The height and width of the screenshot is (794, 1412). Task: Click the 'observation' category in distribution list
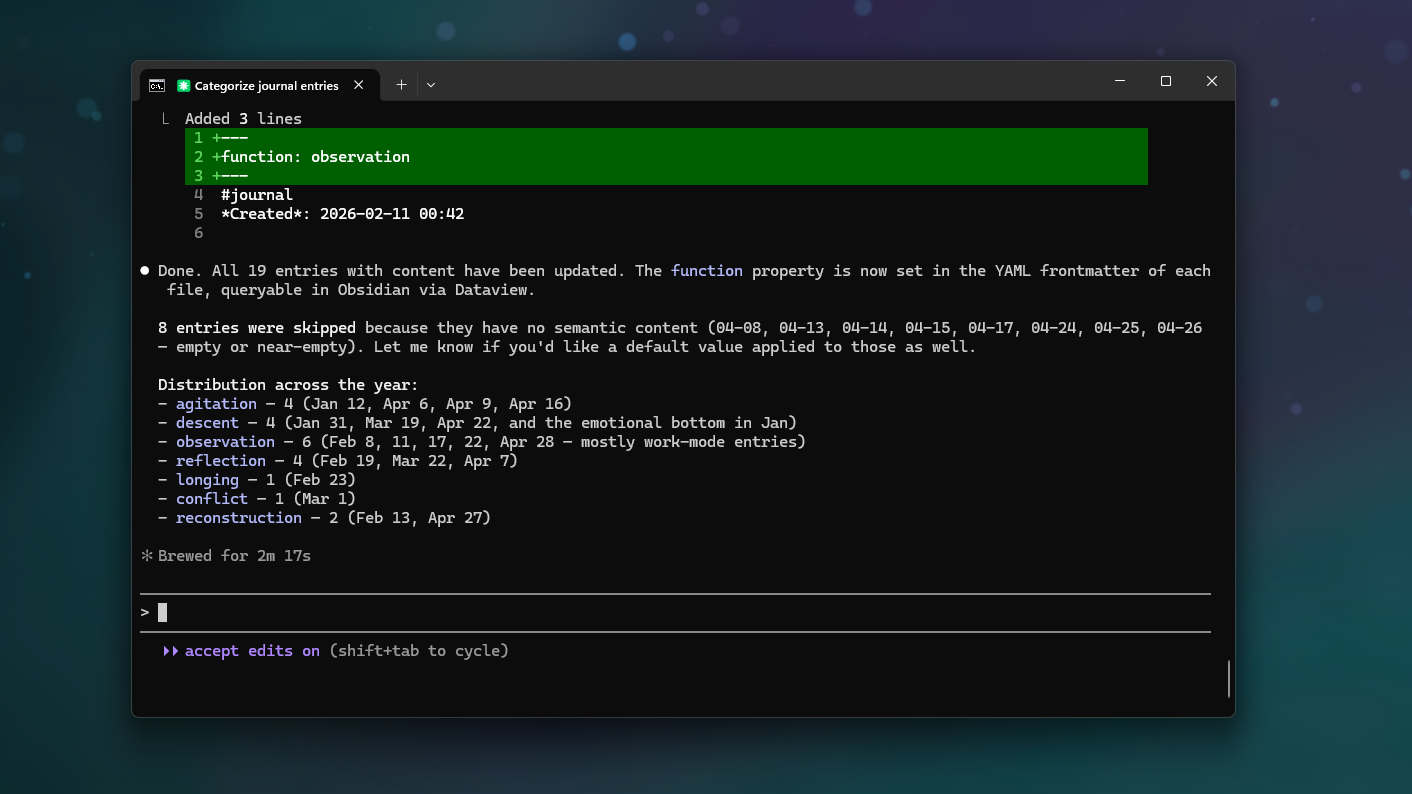click(225, 442)
